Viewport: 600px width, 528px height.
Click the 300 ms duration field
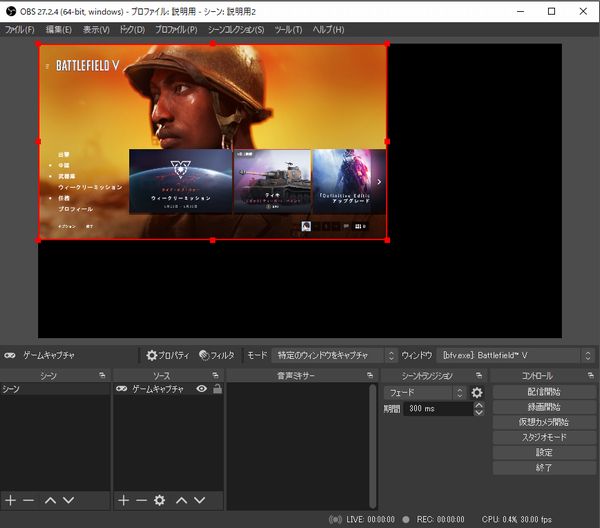(438, 409)
